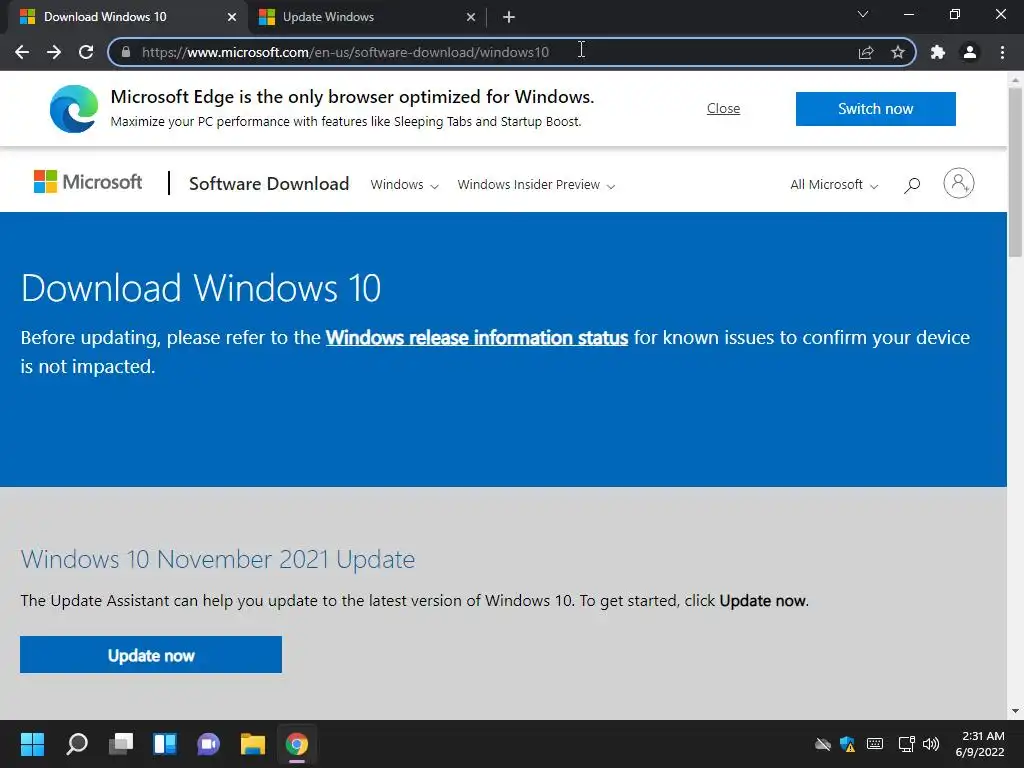Click the Windows 10 November 2021 Update heading

coord(217,560)
